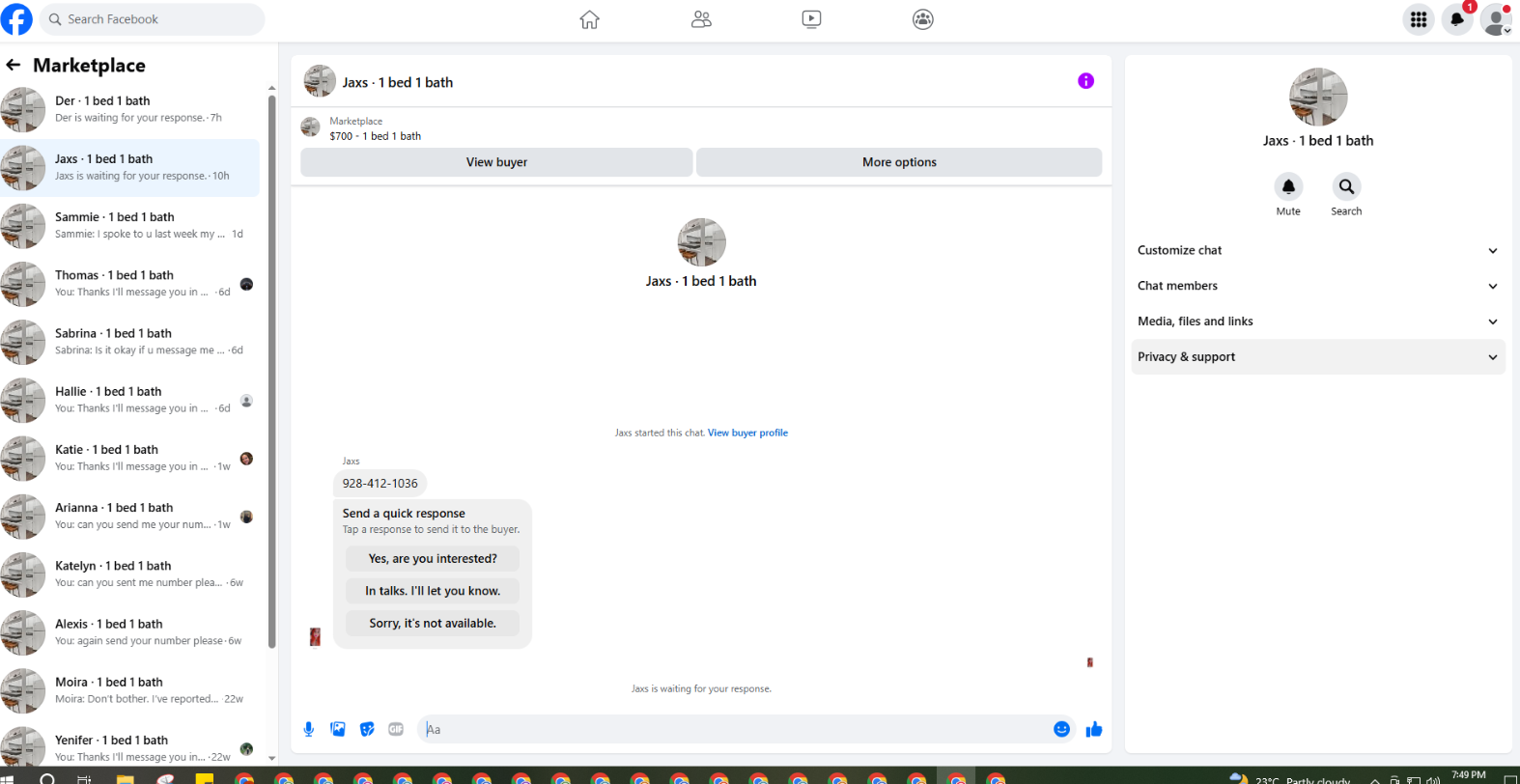Expand Privacy & support section
The height and width of the screenshot is (784, 1520).
point(1318,357)
